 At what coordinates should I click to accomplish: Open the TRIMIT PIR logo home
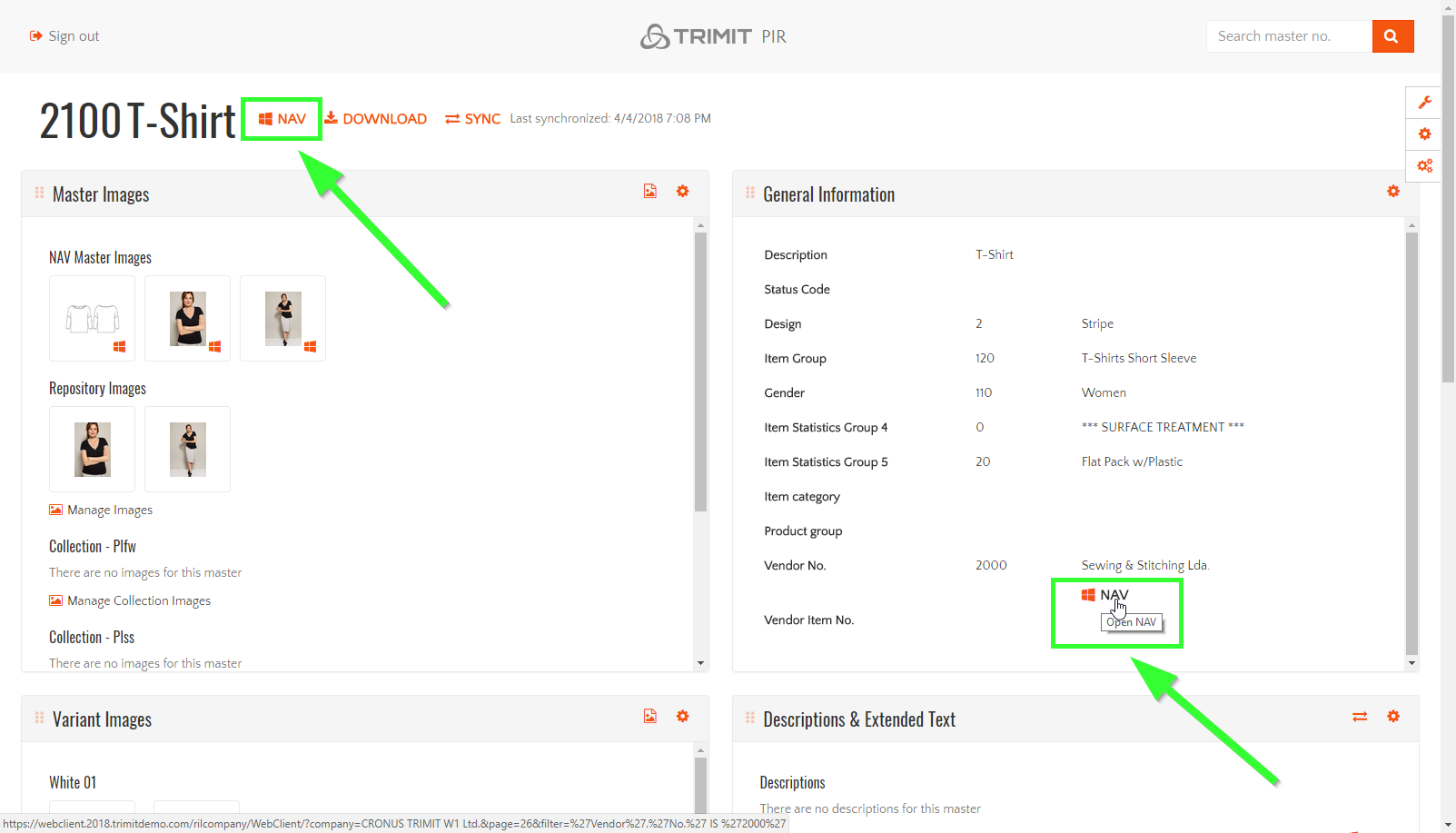pyautogui.click(x=713, y=36)
